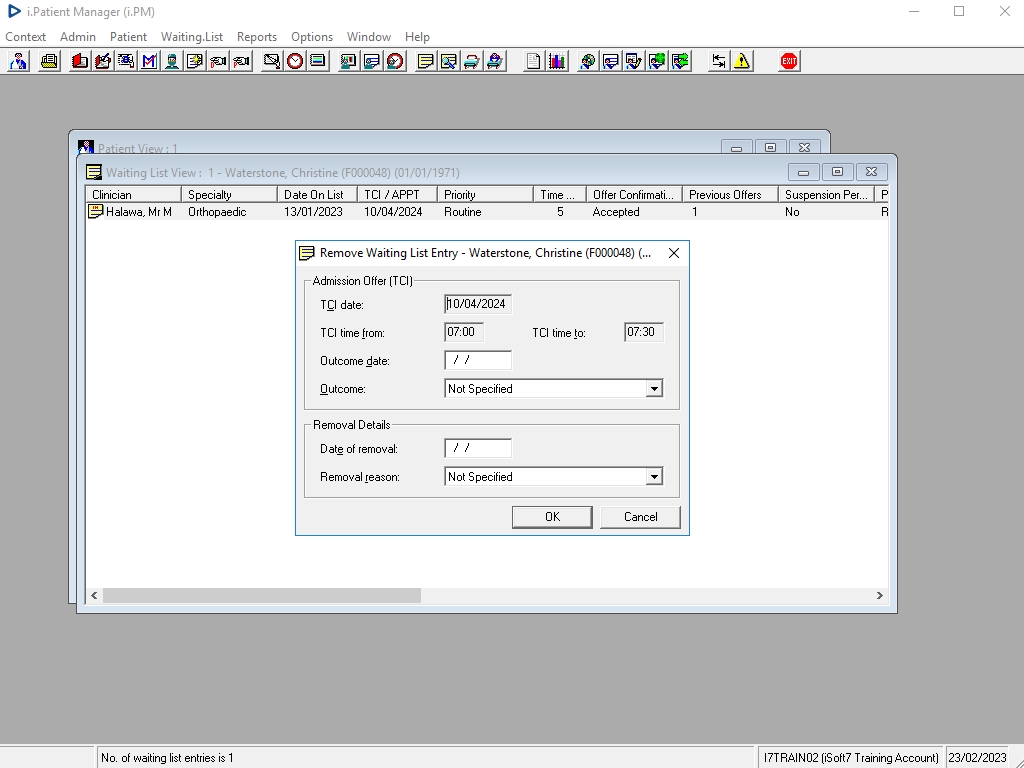Click the empty hospital bed icon
This screenshot has width=1024, height=768.
(472, 61)
